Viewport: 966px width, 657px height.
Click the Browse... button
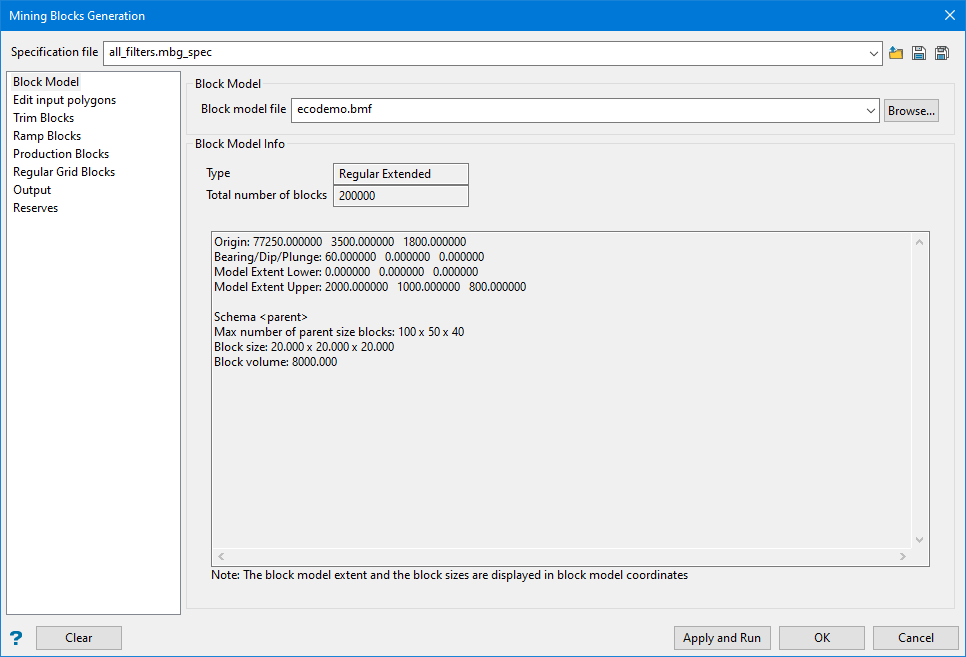coord(911,111)
